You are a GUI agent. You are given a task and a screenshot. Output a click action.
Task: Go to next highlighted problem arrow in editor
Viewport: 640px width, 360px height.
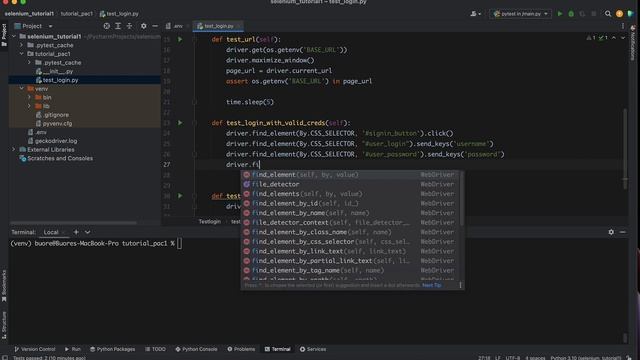click(x=623, y=38)
